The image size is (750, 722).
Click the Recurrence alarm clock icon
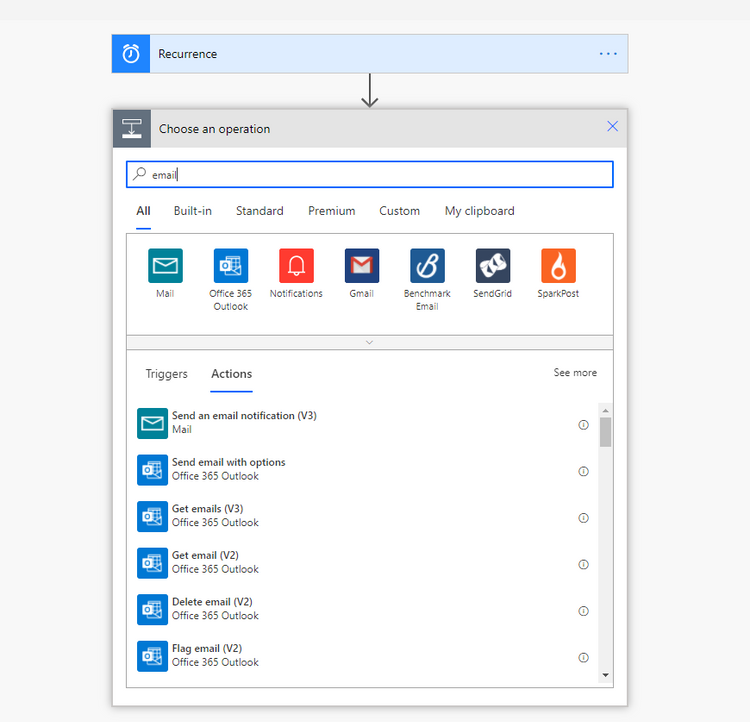(131, 54)
